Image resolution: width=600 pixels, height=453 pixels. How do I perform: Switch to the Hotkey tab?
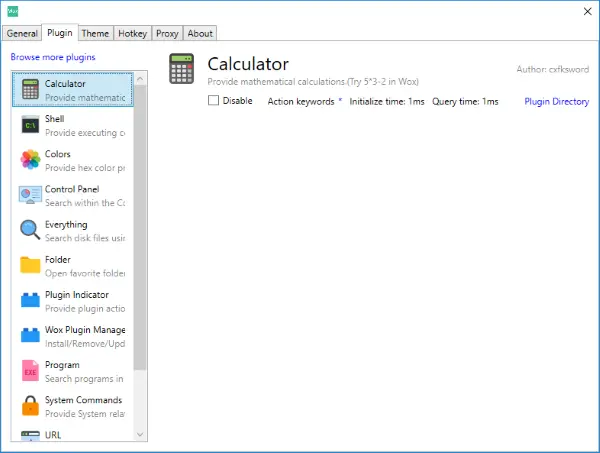132,33
